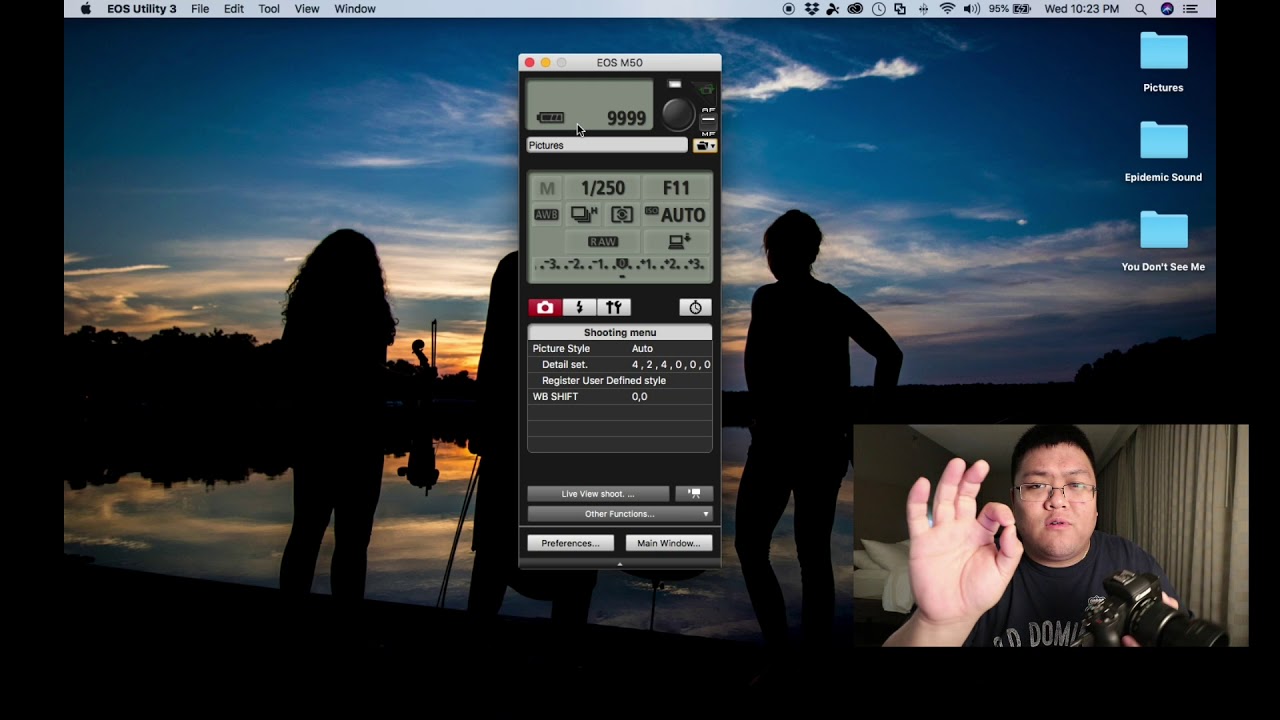
Task: Click the Live View shoot button
Action: click(598, 494)
